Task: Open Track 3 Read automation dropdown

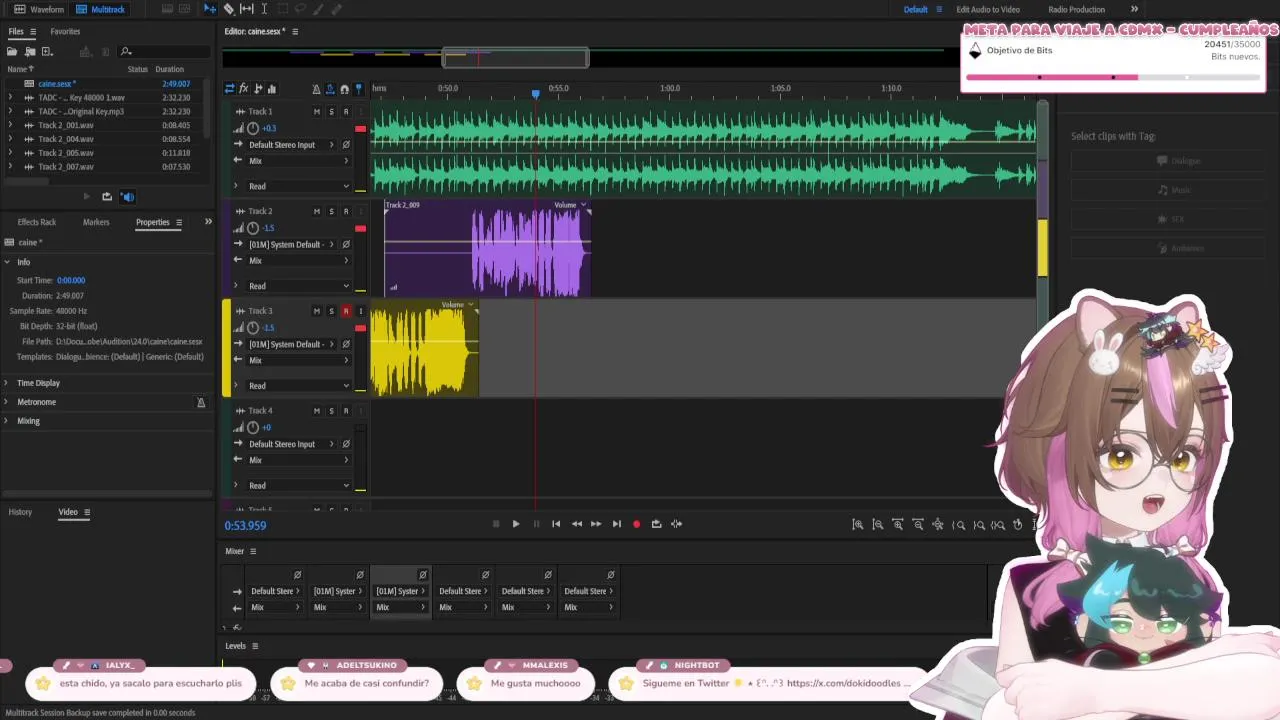Action: [x=298, y=385]
